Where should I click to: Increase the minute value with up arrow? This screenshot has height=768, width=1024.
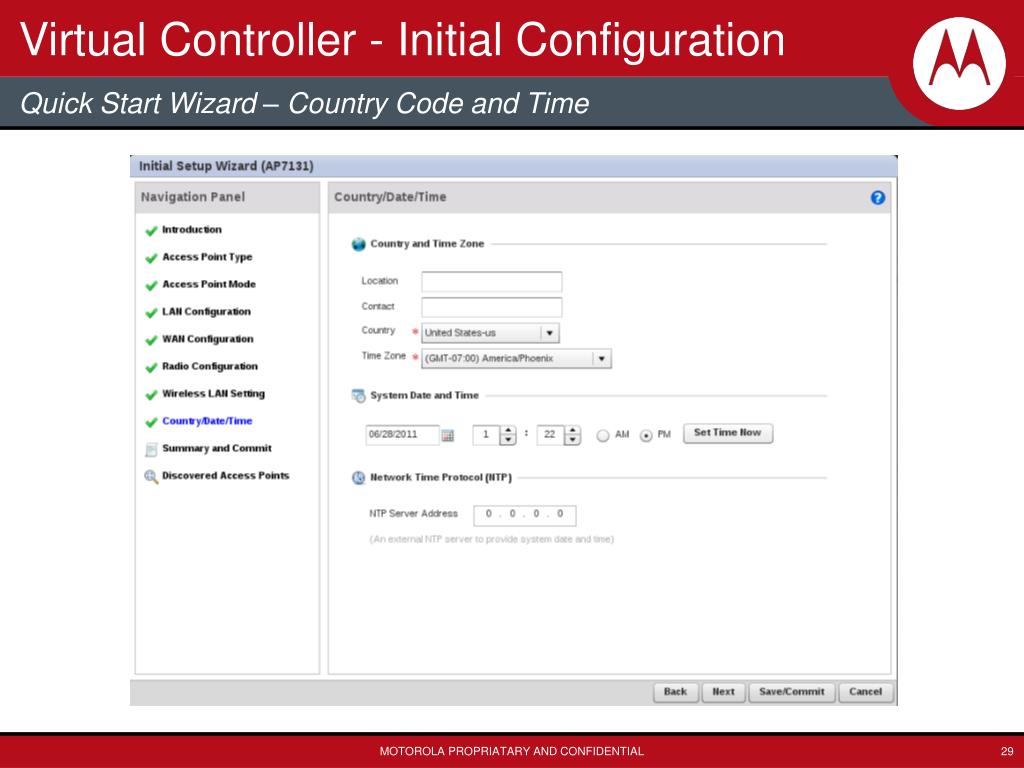click(x=572, y=431)
